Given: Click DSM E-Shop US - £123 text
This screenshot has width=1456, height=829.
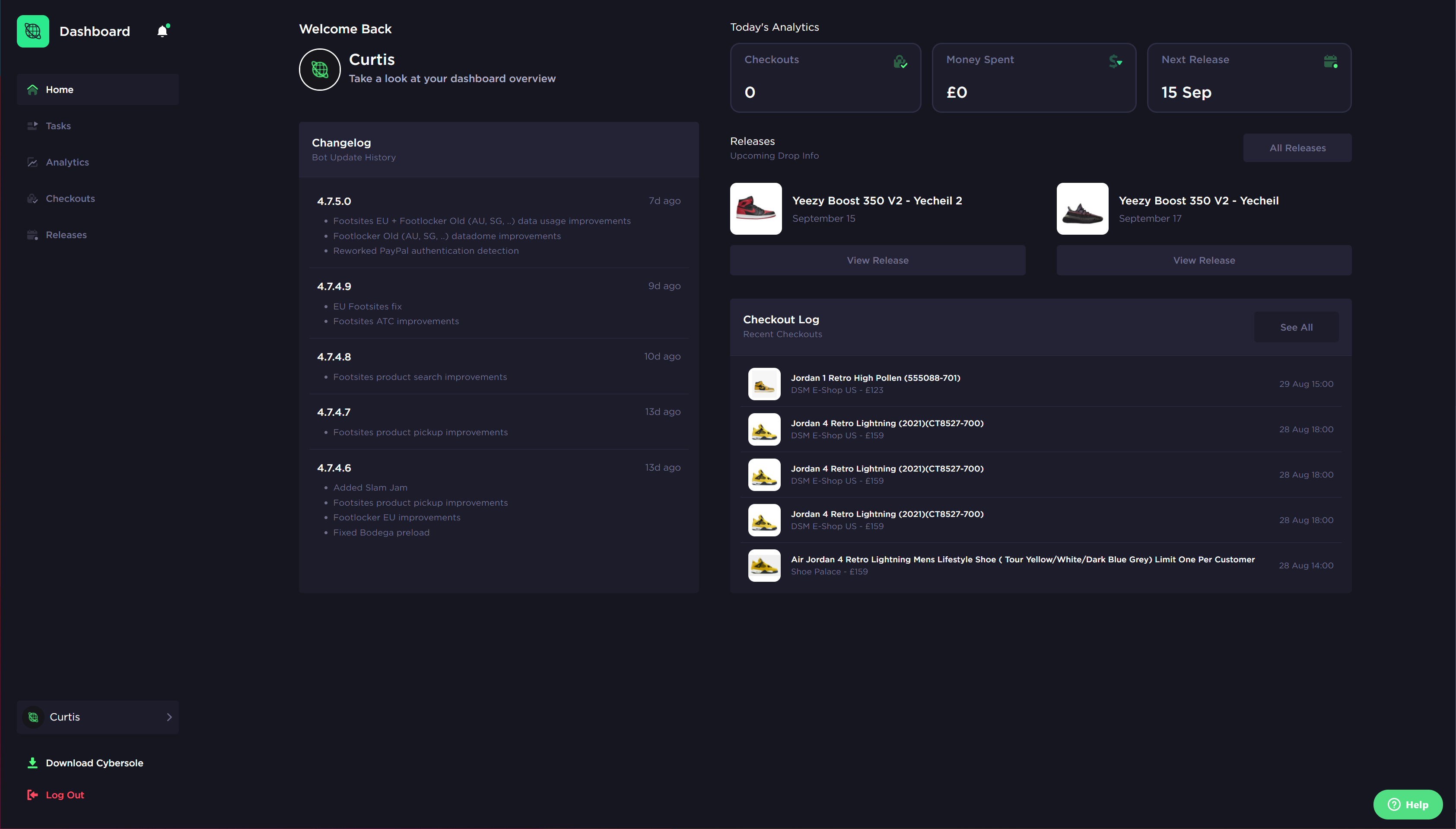Looking at the screenshot, I should pos(837,390).
